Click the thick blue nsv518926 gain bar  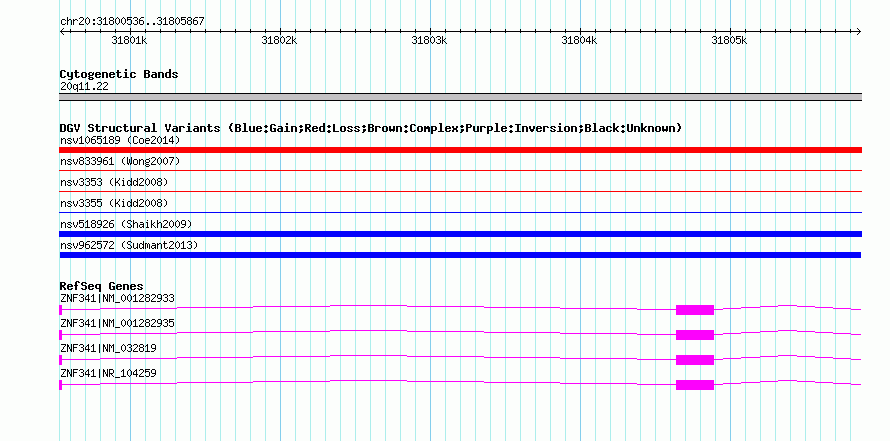[460, 234]
